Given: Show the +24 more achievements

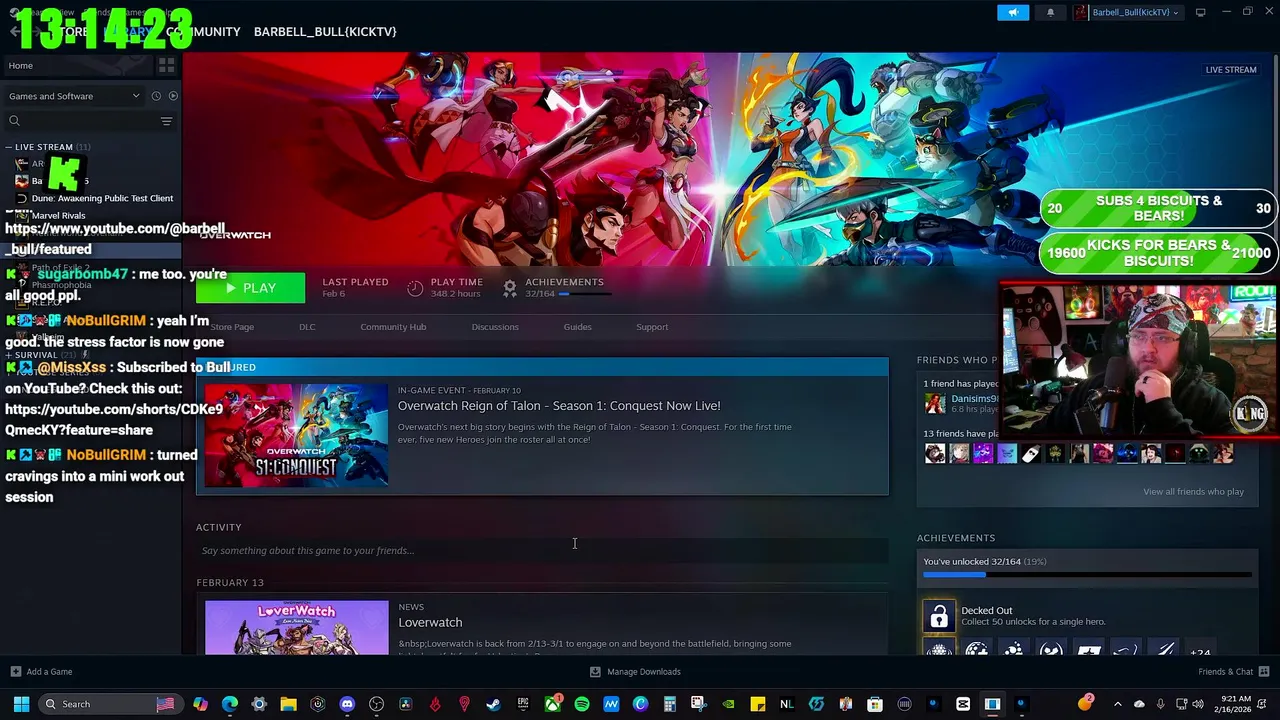Looking at the screenshot, I should click(1200, 652).
